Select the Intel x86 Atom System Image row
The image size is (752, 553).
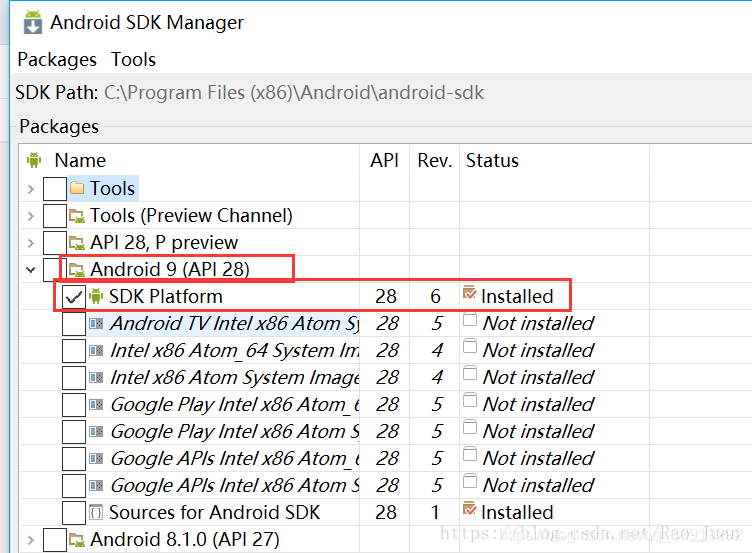(235, 377)
